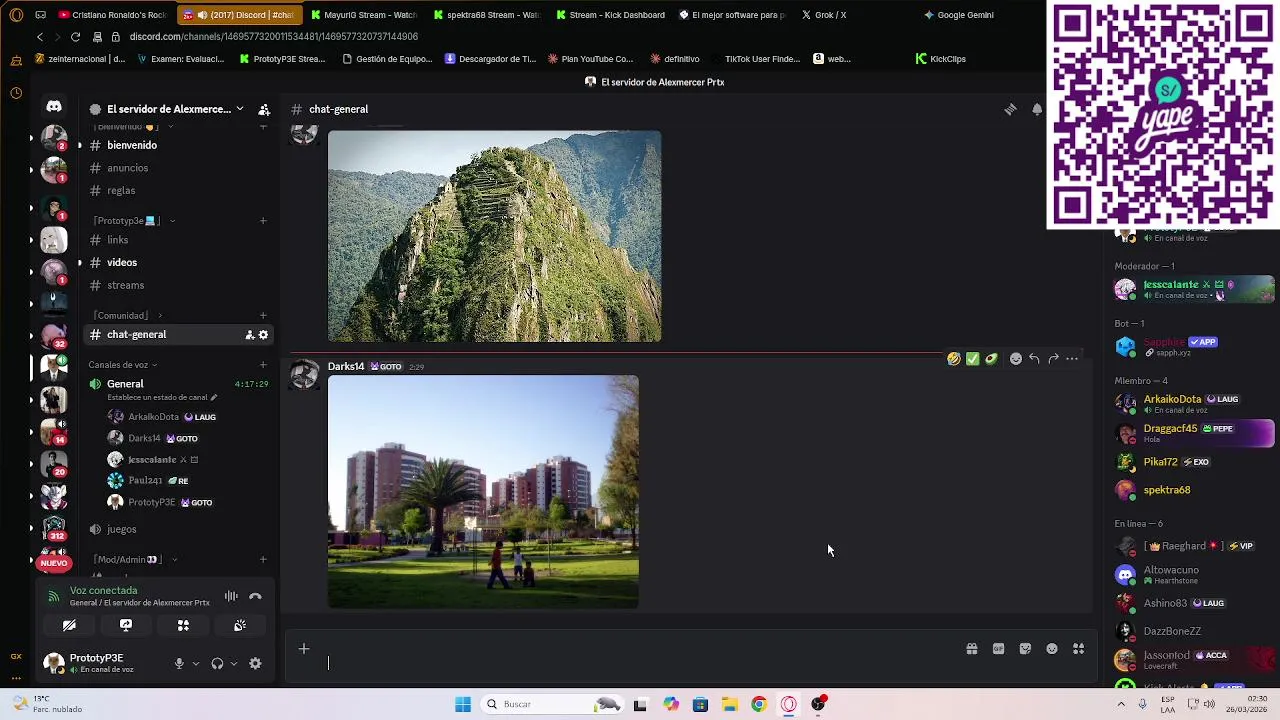Select Paul241 in voice channel list

point(148,481)
